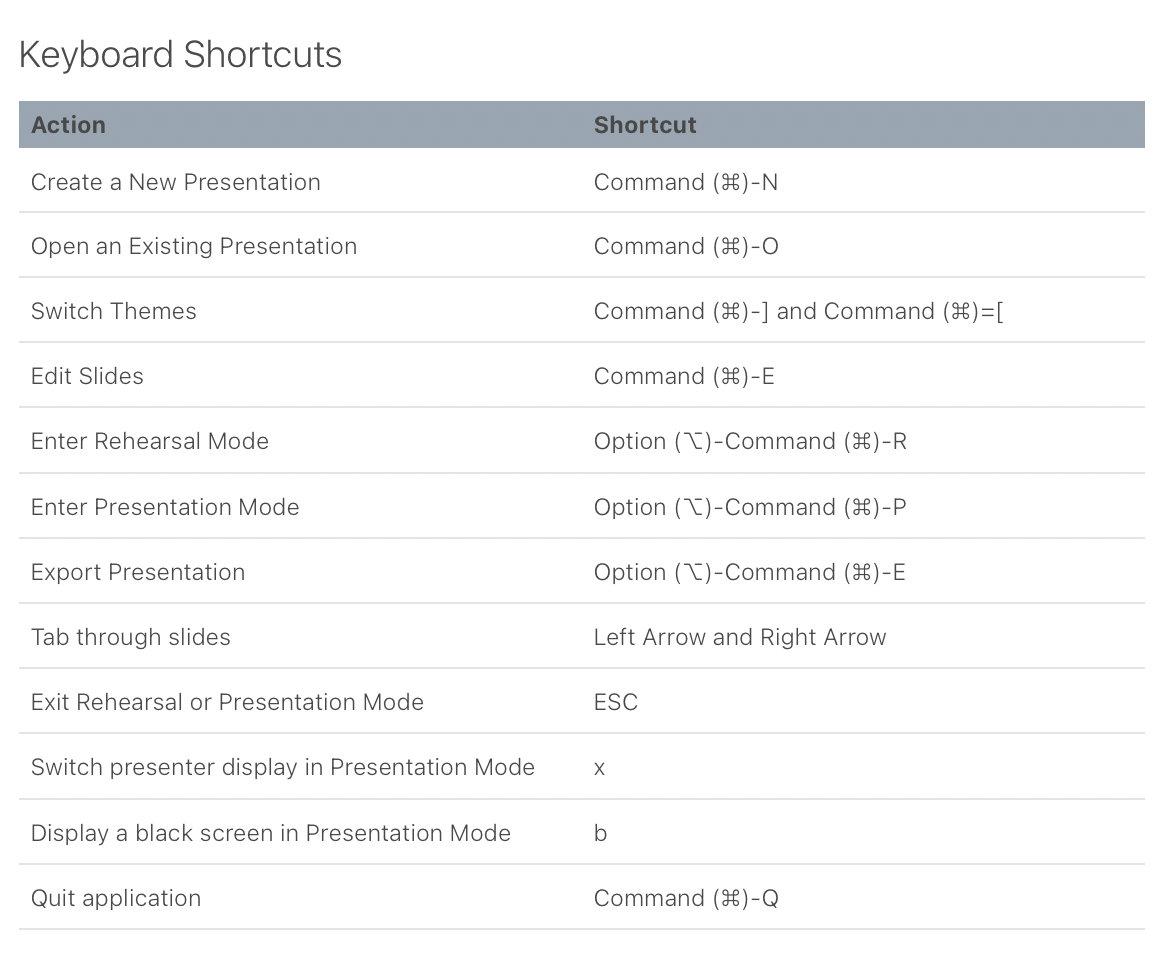Click the Command-N shortcut text
The width and height of the screenshot is (1166, 966).
pos(685,182)
